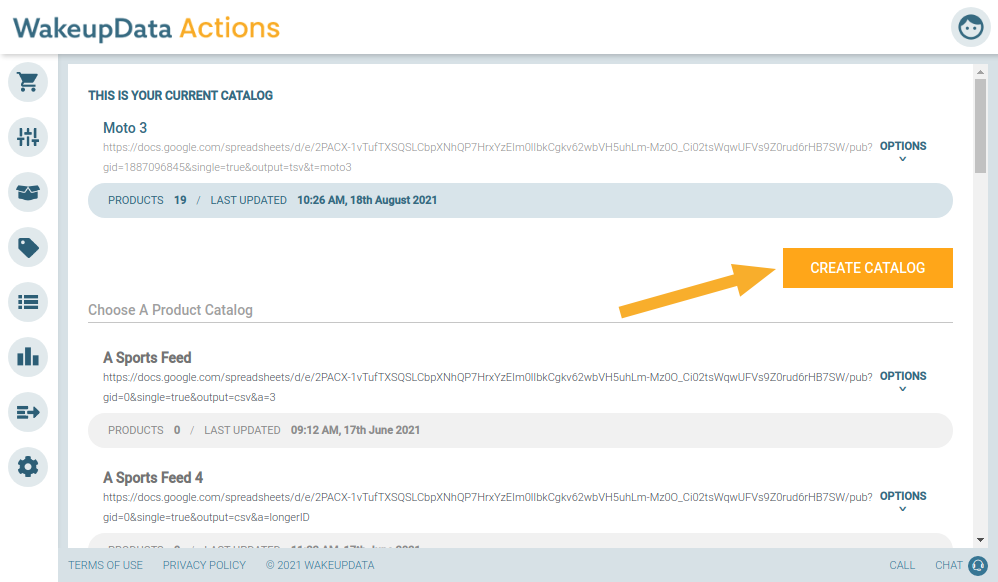This screenshot has height=582, width=998.
Task: Open the Privacy Policy link
Action: tap(204, 565)
